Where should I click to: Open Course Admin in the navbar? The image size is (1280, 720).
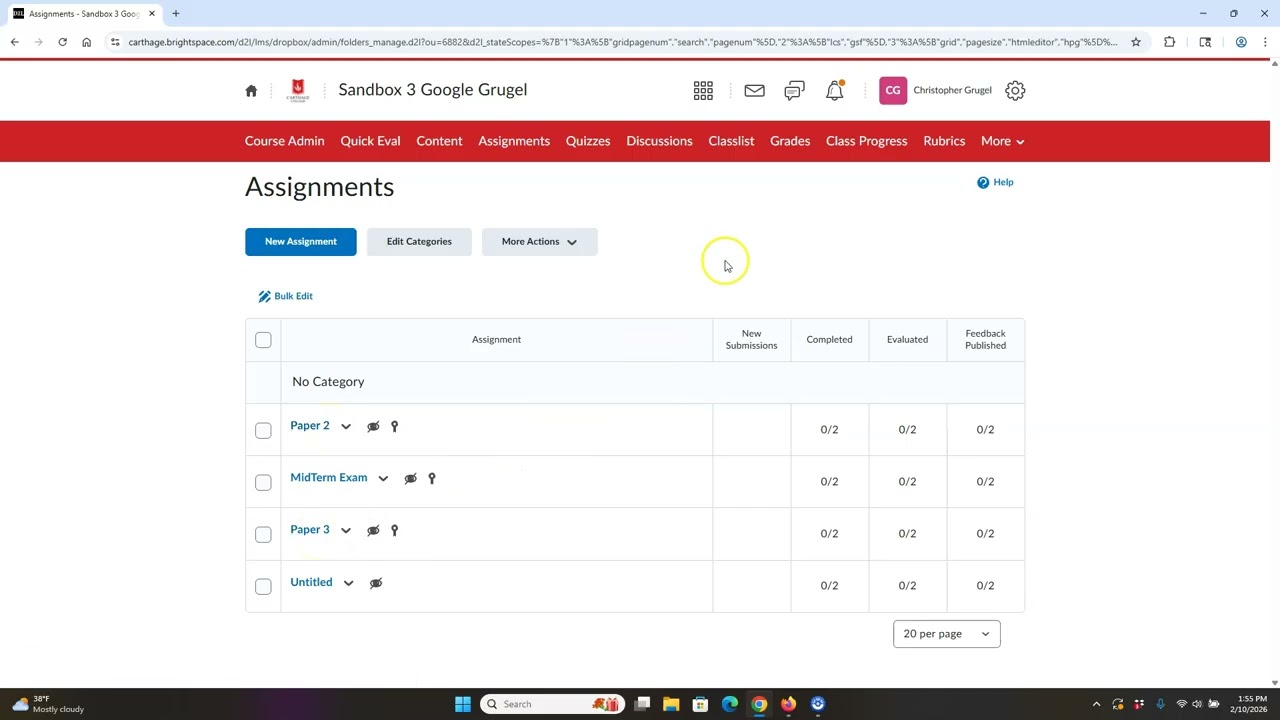tap(284, 141)
